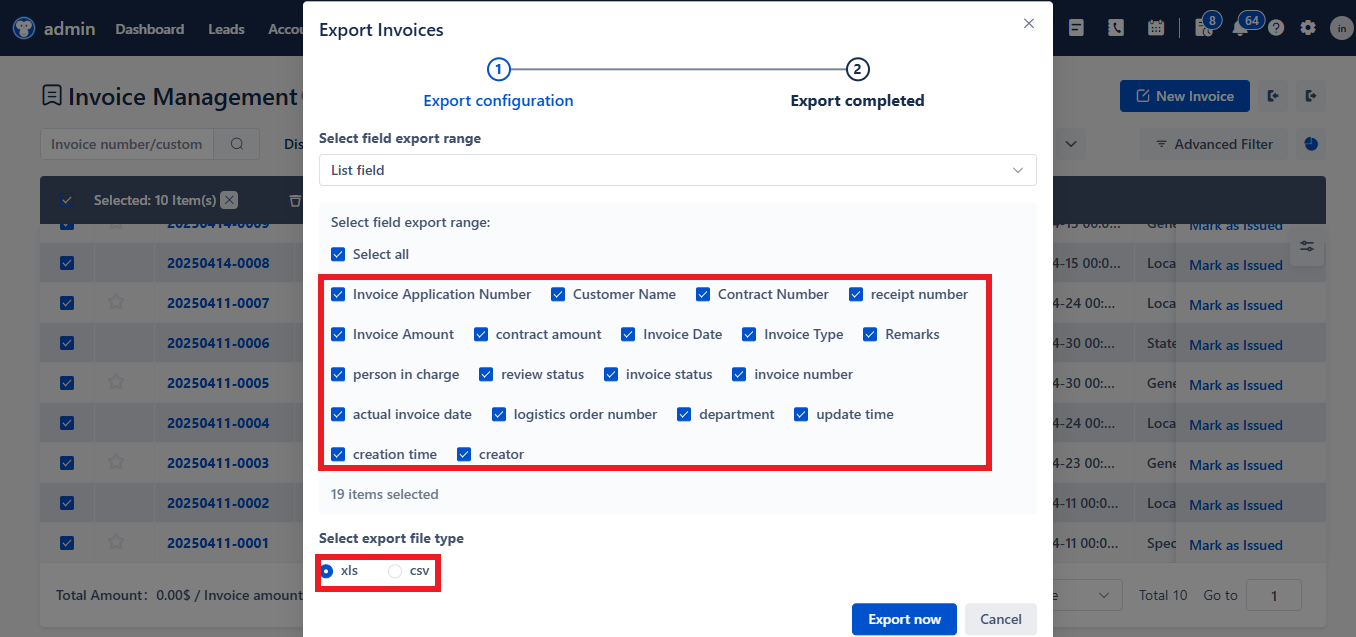Open the filter dropdown beside Advanced Filter
This screenshot has height=637, width=1356.
click(1071, 144)
